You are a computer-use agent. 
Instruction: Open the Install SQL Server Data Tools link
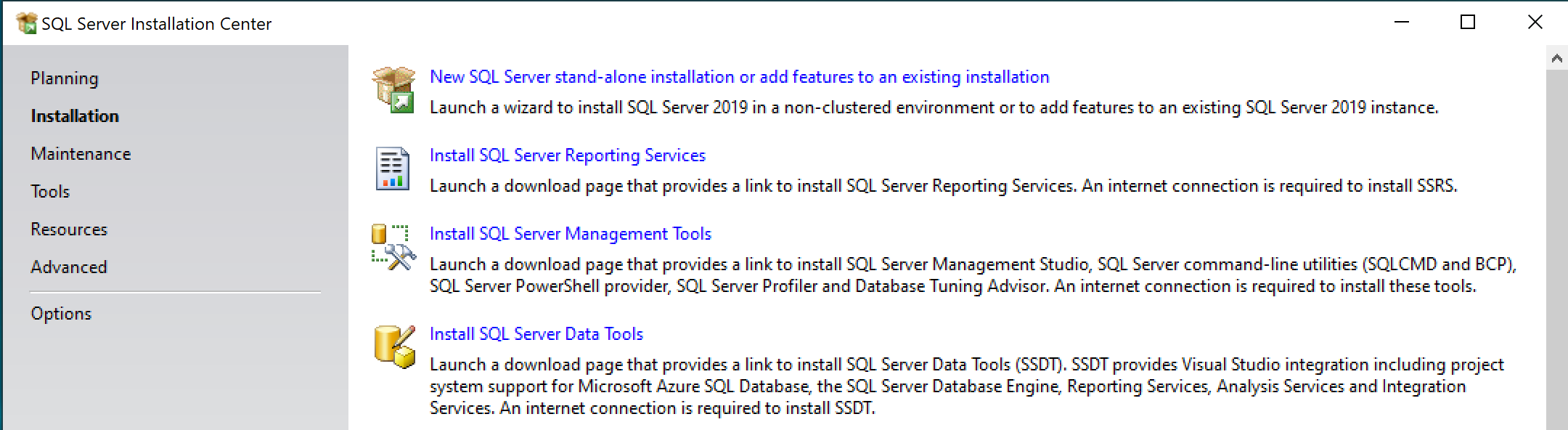(537, 333)
